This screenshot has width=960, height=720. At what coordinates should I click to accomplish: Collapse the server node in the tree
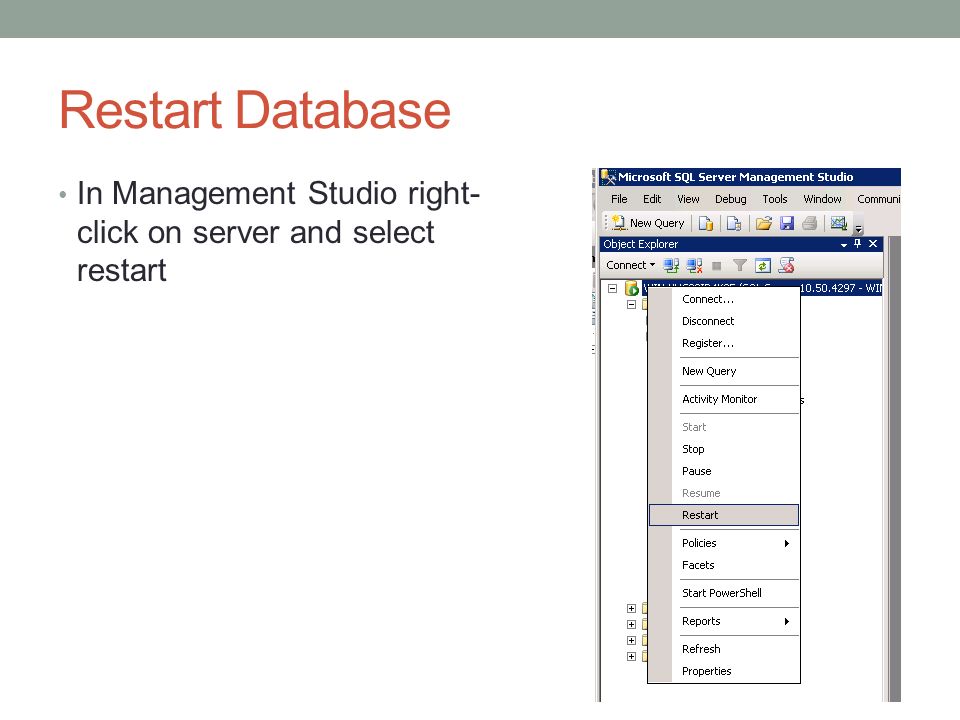612,288
